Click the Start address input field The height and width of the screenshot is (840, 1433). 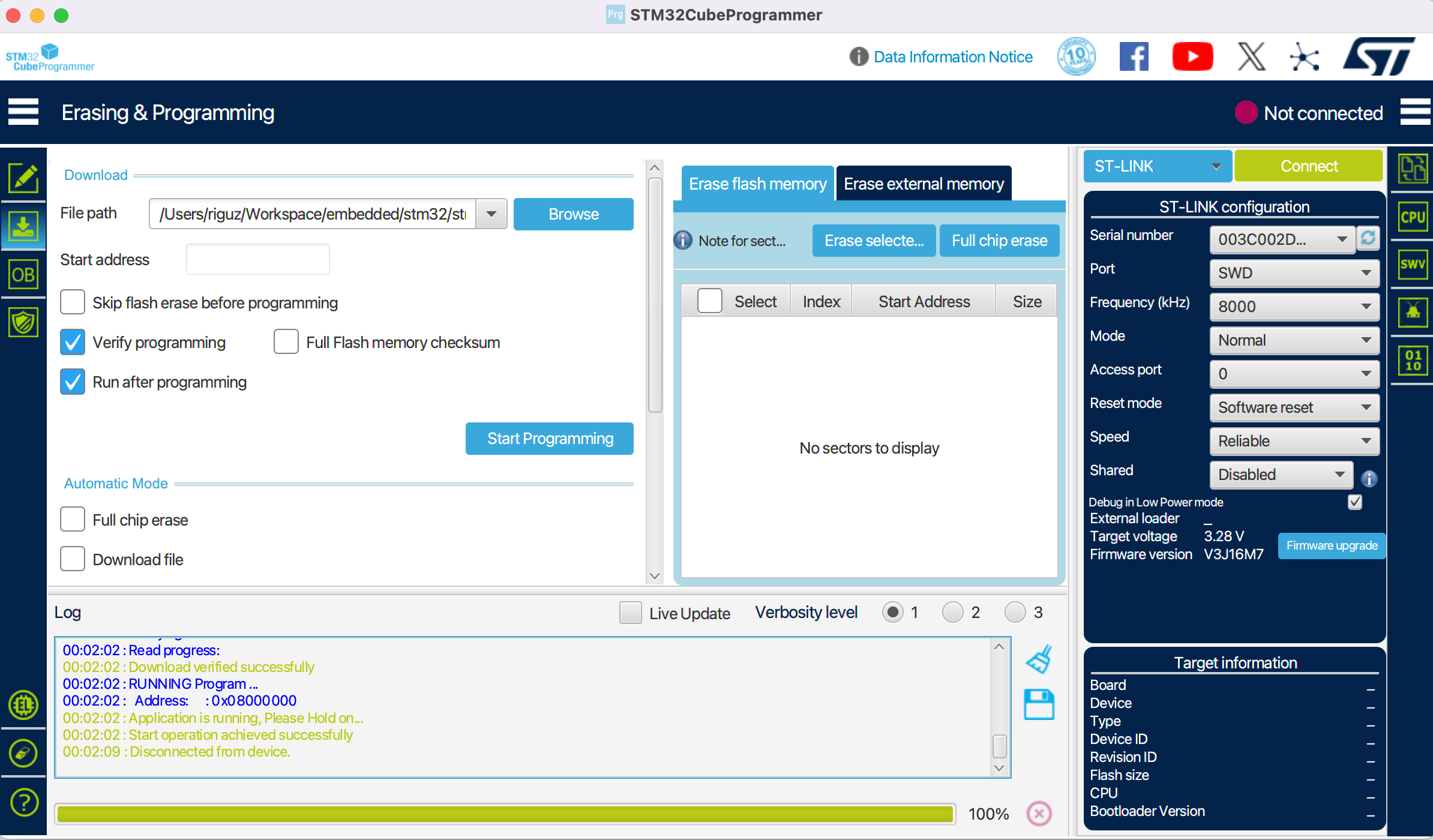point(257,259)
